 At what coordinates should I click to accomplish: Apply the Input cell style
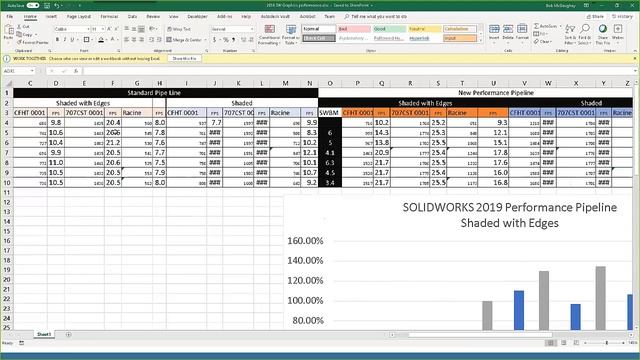pos(460,38)
